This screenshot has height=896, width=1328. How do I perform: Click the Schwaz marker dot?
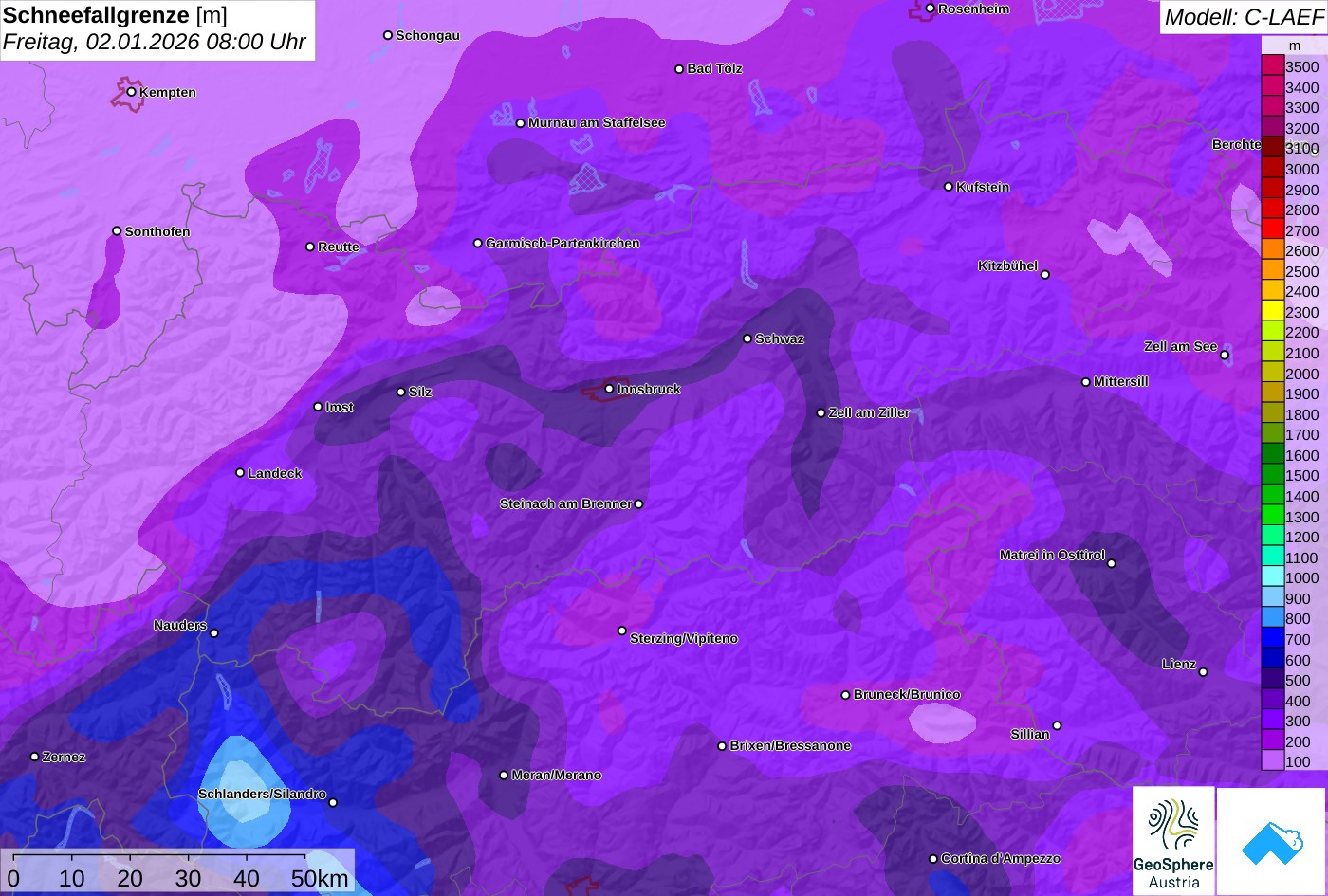(747, 338)
